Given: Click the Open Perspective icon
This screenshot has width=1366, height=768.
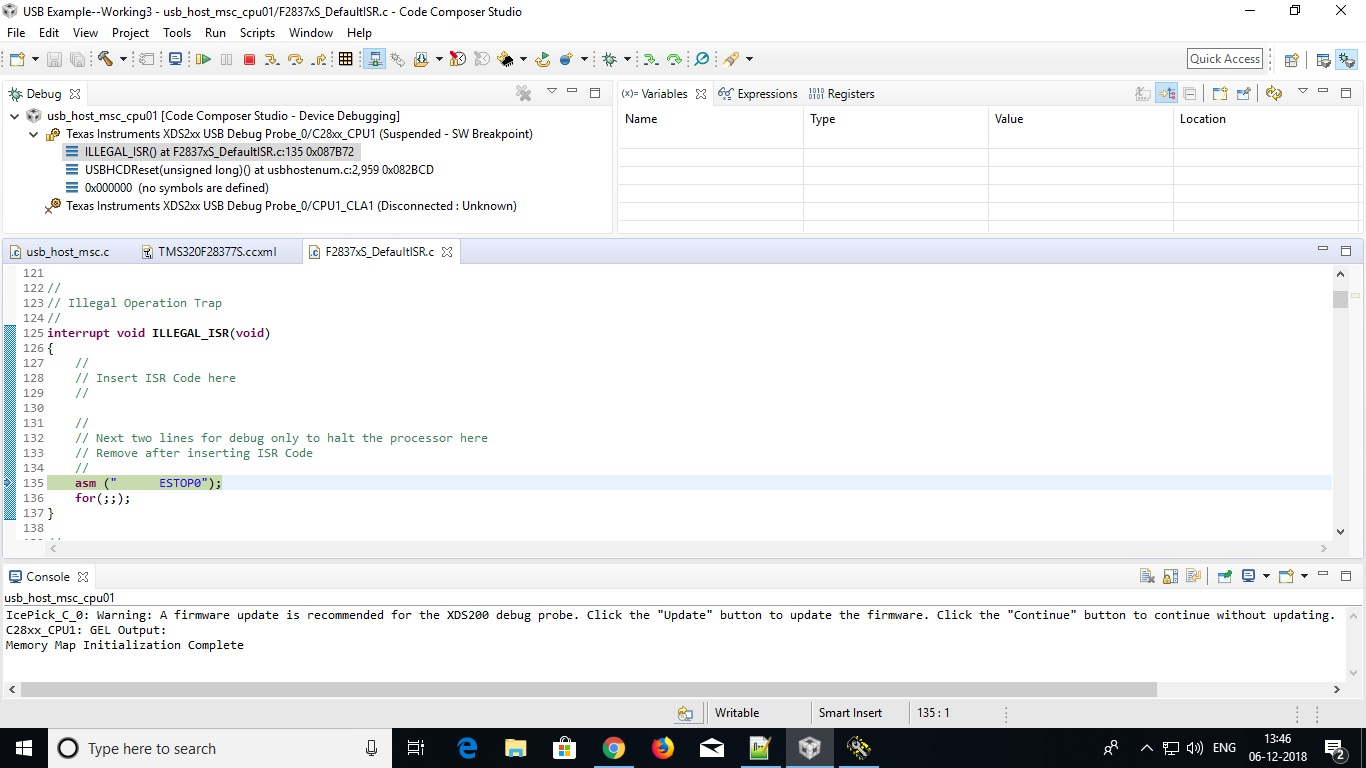Looking at the screenshot, I should pos(1291,59).
